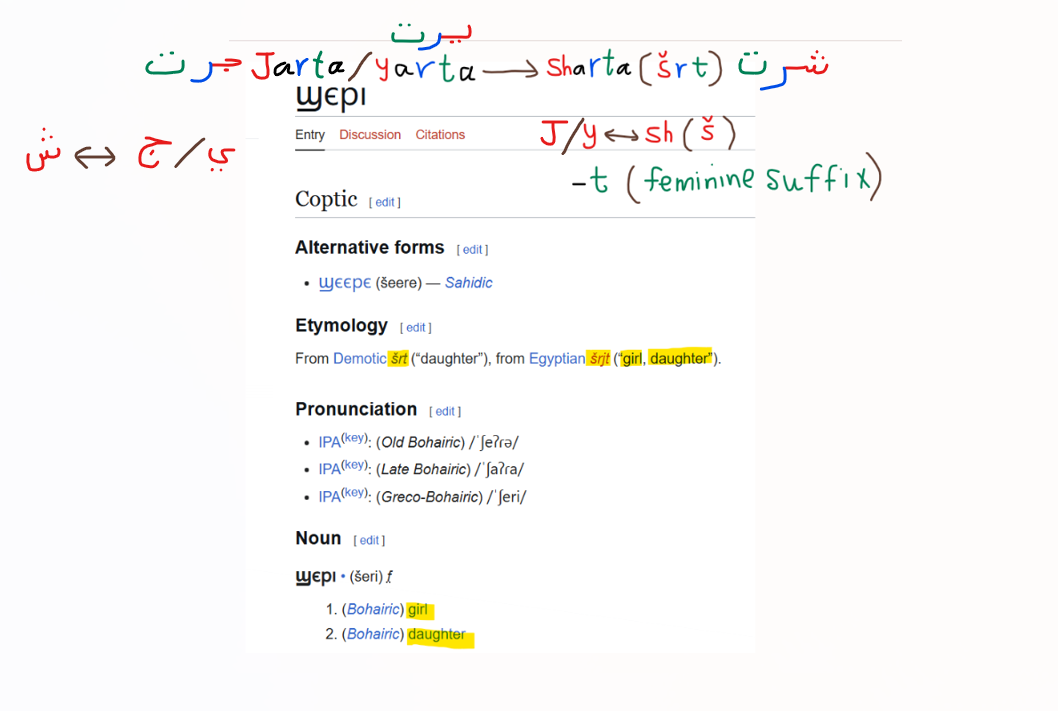Open the highlighted Egyptian šrjt term
Image resolution: width=1058 pixels, height=711 pixels.
pos(599,358)
